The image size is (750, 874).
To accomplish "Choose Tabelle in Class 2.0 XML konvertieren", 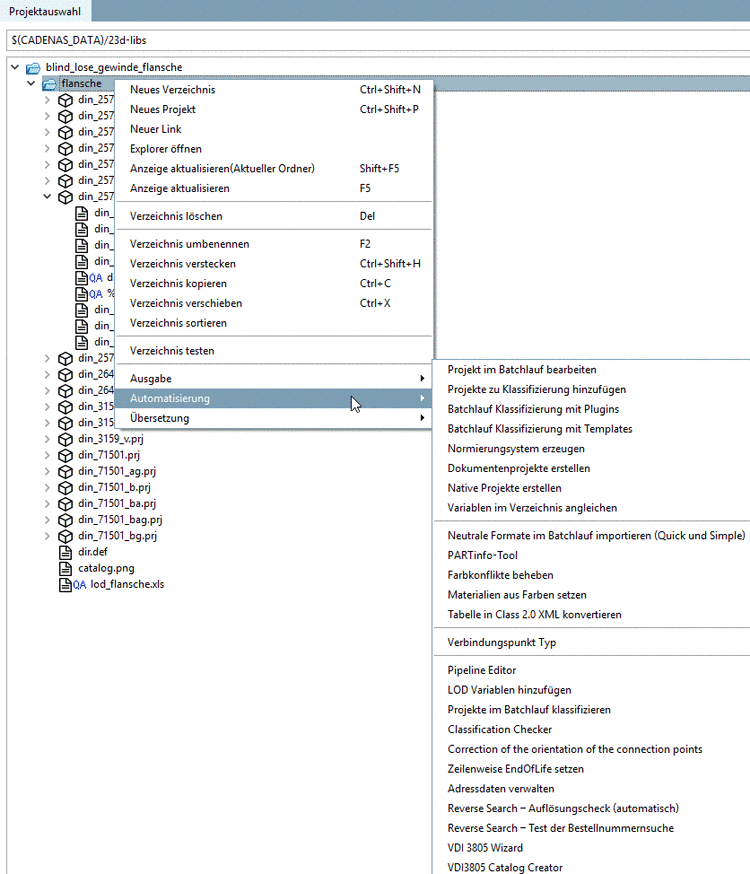I will pyautogui.click(x=592, y=615).
